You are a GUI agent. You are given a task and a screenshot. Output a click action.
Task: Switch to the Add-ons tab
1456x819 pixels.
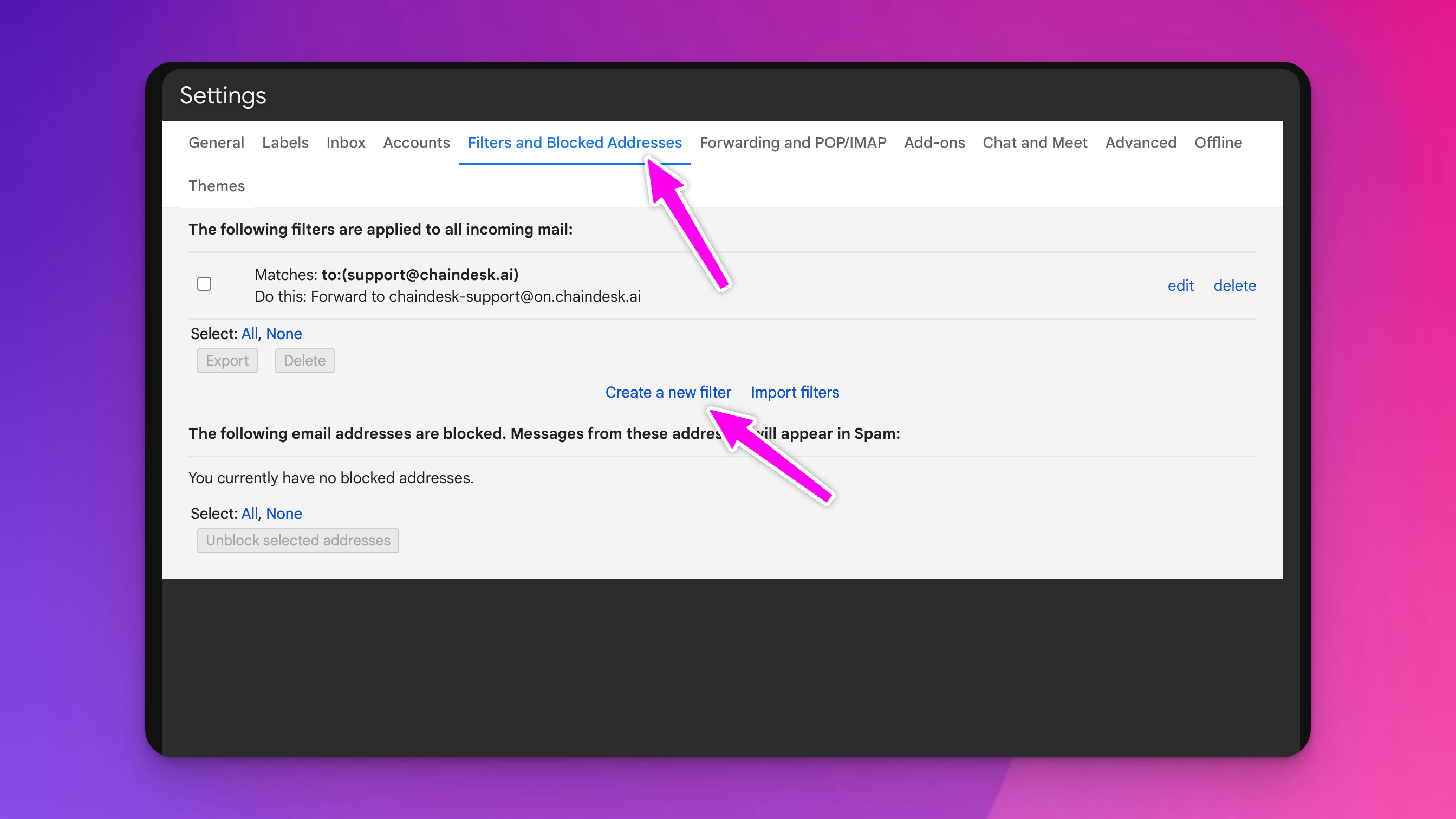point(934,142)
